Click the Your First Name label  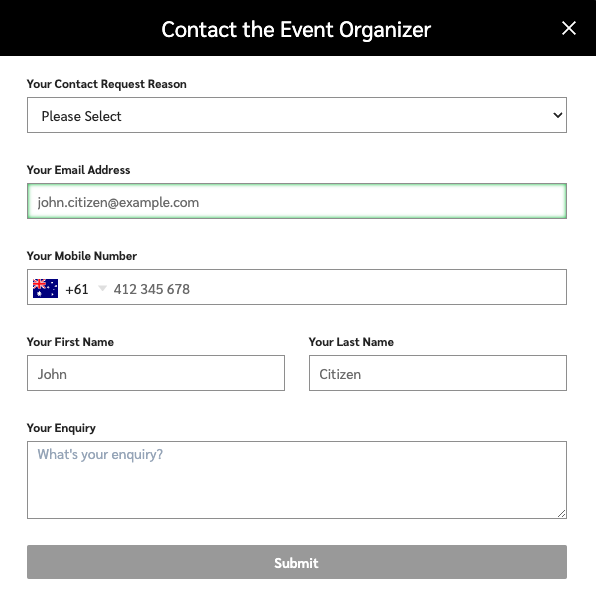click(70, 342)
